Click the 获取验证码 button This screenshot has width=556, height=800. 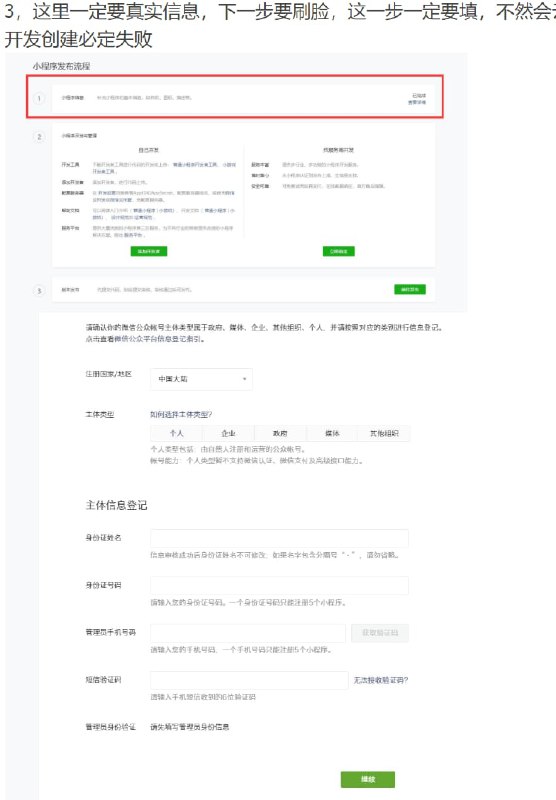click(380, 633)
